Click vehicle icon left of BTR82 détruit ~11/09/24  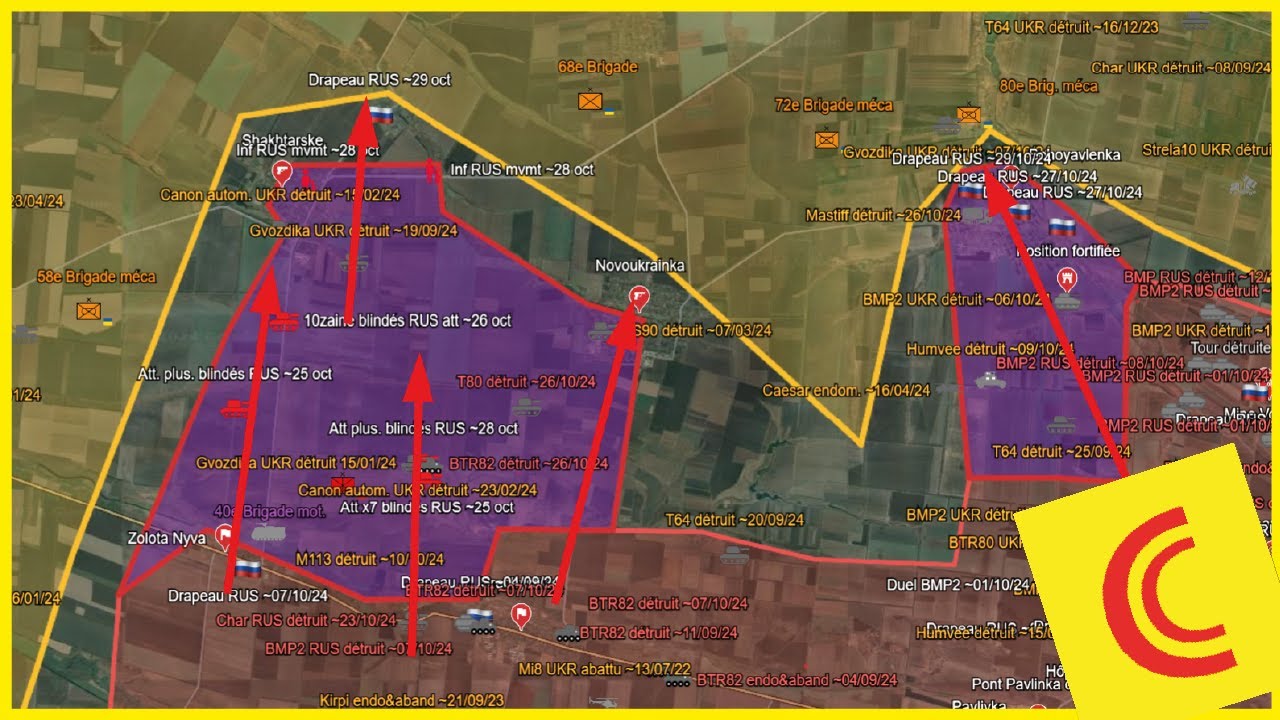click(x=567, y=633)
